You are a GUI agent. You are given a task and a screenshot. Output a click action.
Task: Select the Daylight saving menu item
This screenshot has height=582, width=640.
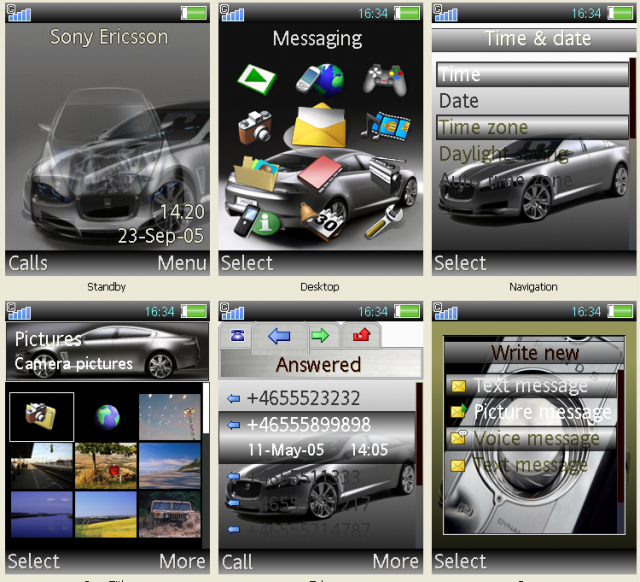532,154
